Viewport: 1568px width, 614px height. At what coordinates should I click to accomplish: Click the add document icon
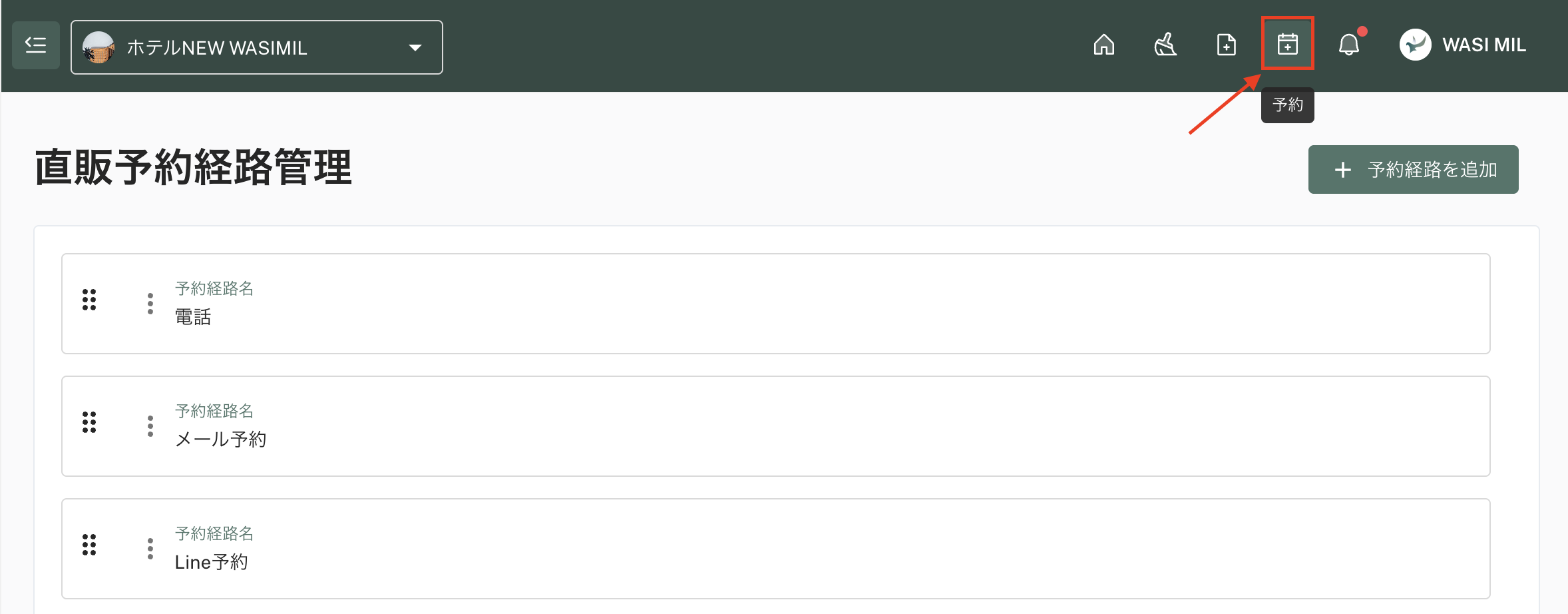coord(1226,45)
